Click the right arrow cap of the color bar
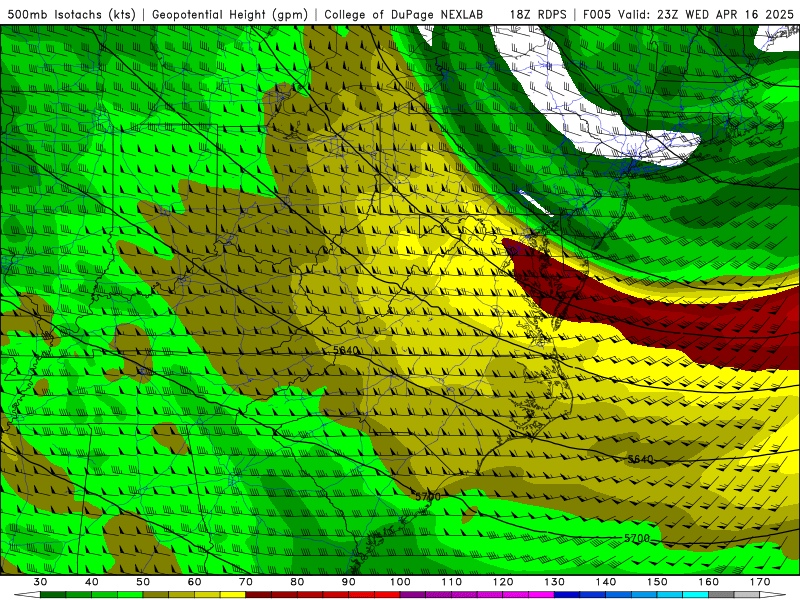This screenshot has height=600, width=800. [773, 595]
